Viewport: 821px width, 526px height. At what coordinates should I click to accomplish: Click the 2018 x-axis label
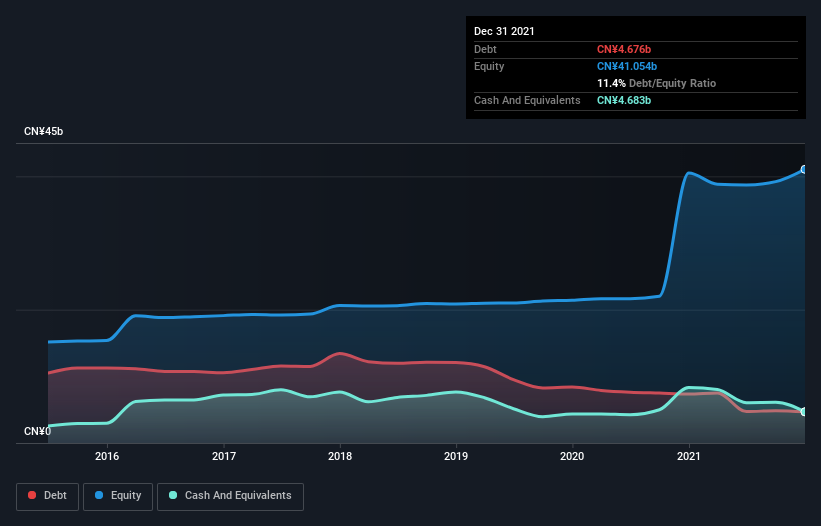340,456
